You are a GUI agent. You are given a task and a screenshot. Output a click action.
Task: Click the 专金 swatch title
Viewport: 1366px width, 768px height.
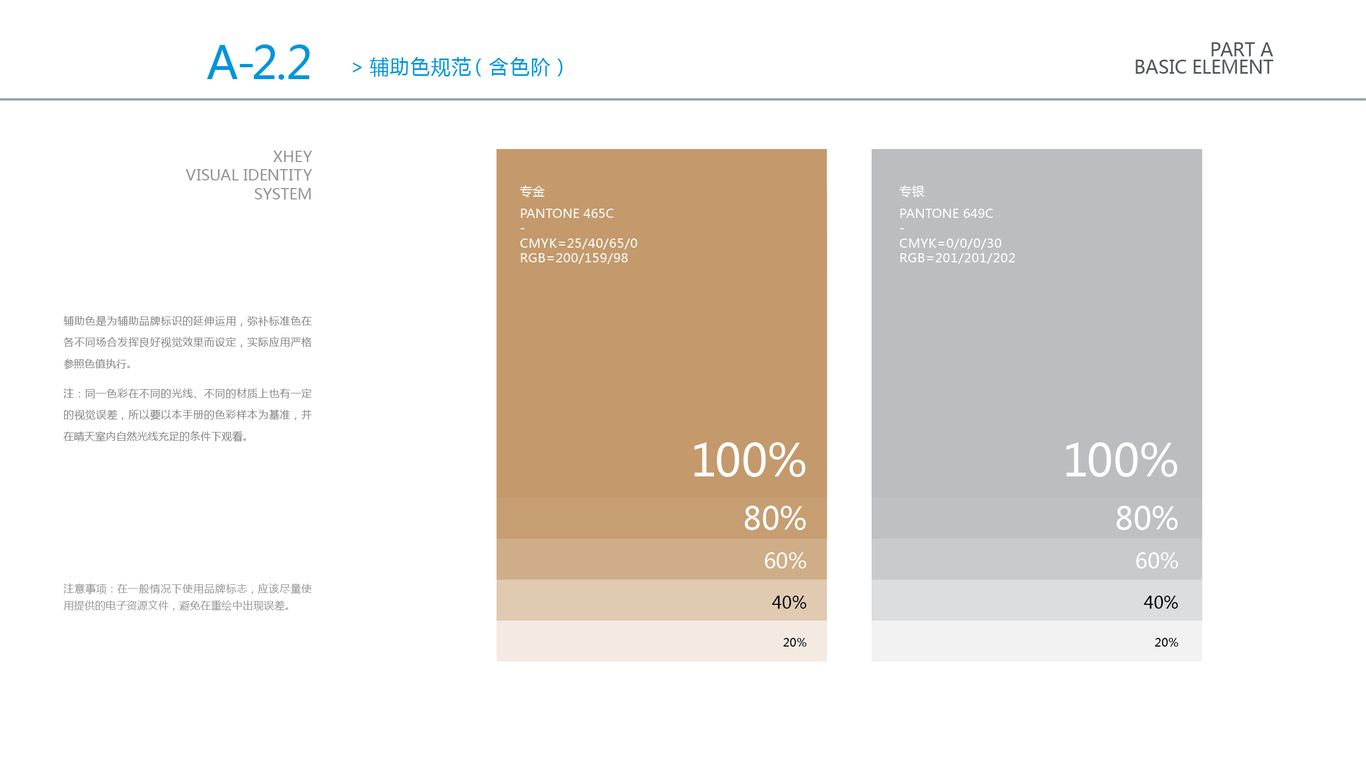click(532, 191)
